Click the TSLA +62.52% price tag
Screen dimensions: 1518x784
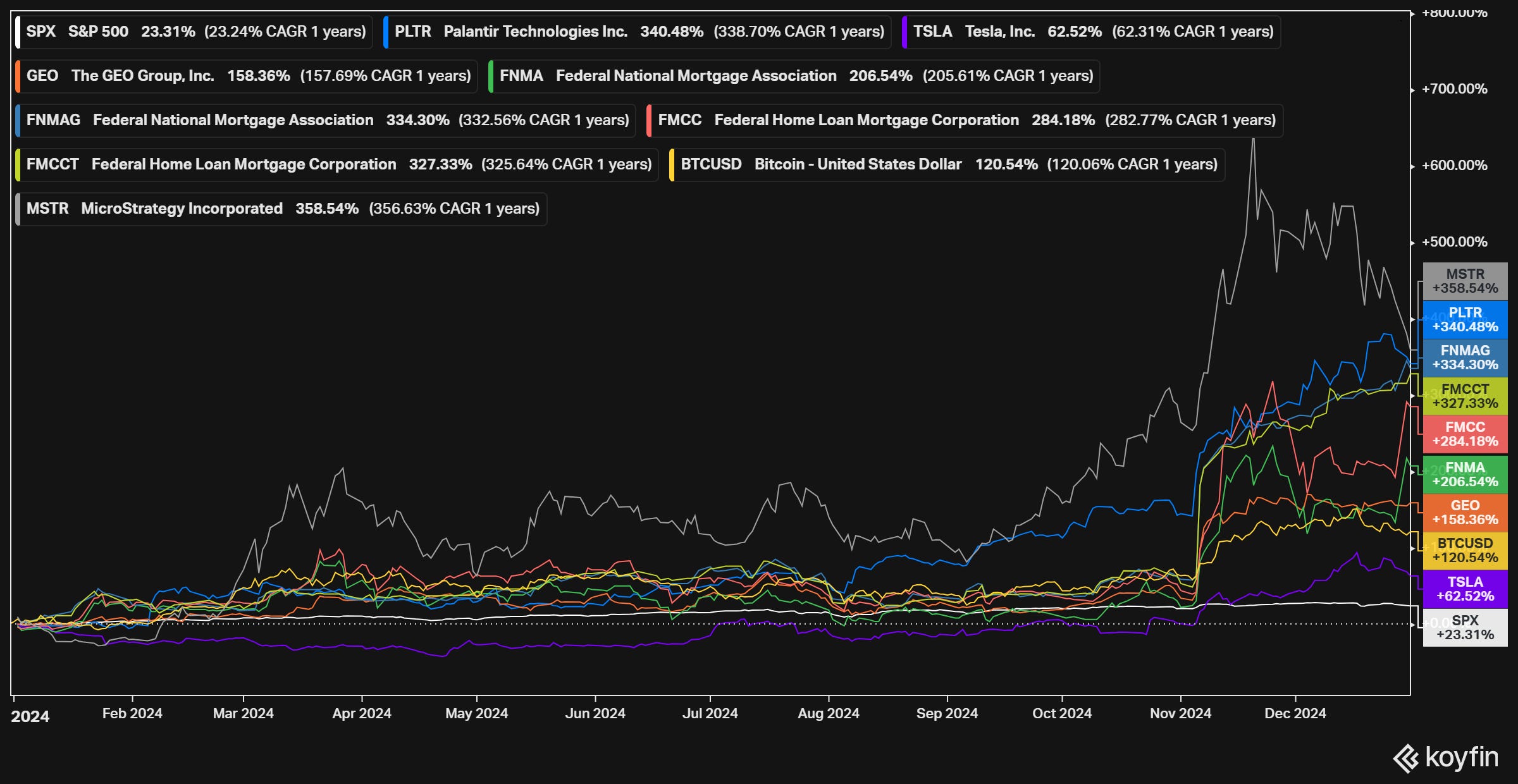[1465, 589]
